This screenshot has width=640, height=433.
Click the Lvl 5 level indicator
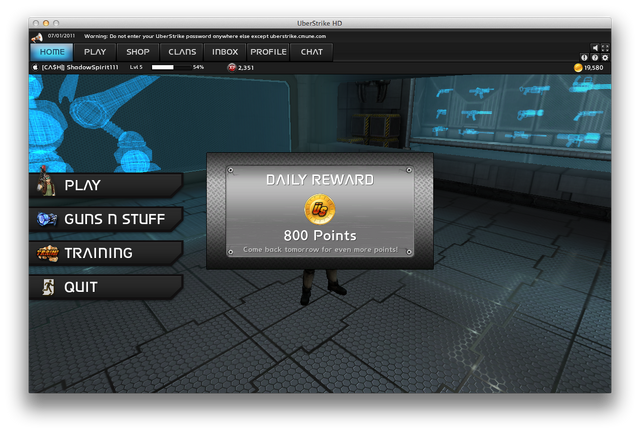click(136, 67)
